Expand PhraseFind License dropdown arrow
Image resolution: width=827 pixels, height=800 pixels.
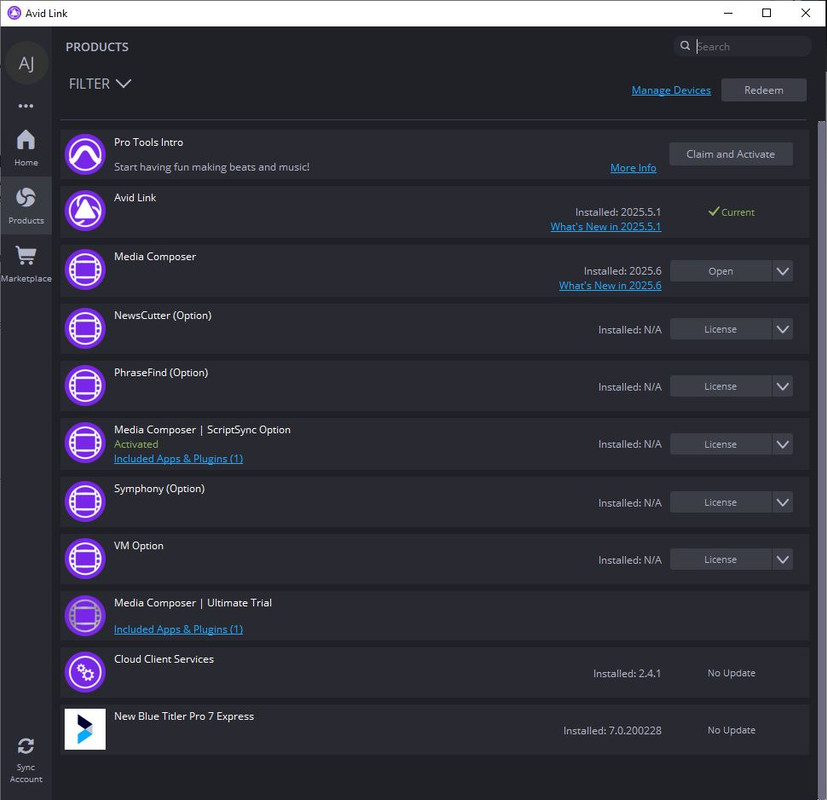783,387
